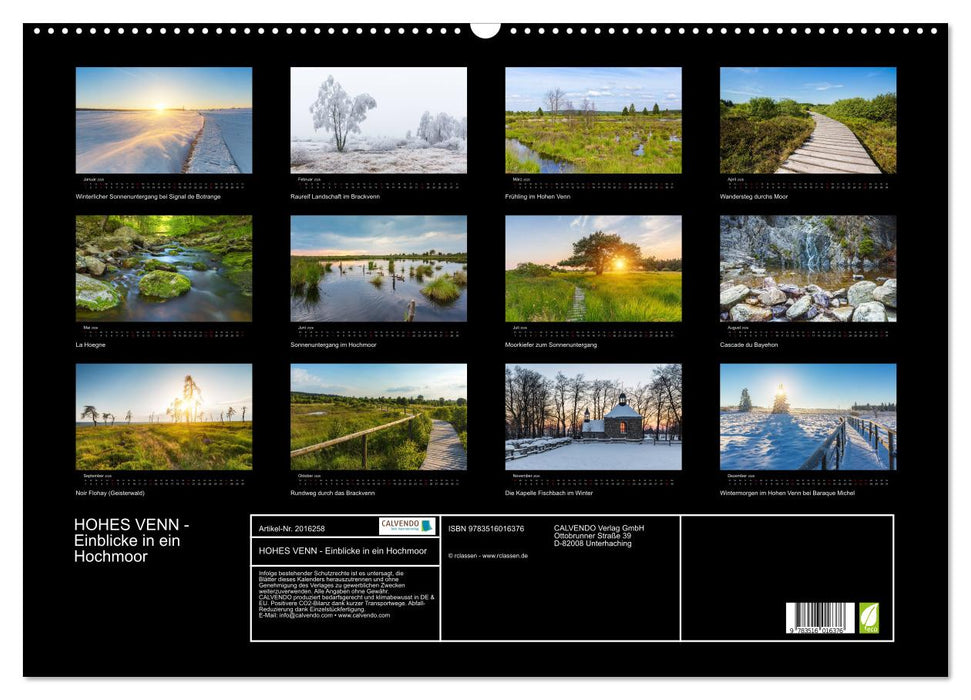This screenshot has height=700, width=971.
Task: Click the rclassen www.rclassen.de copyright link
Action: pos(488,555)
